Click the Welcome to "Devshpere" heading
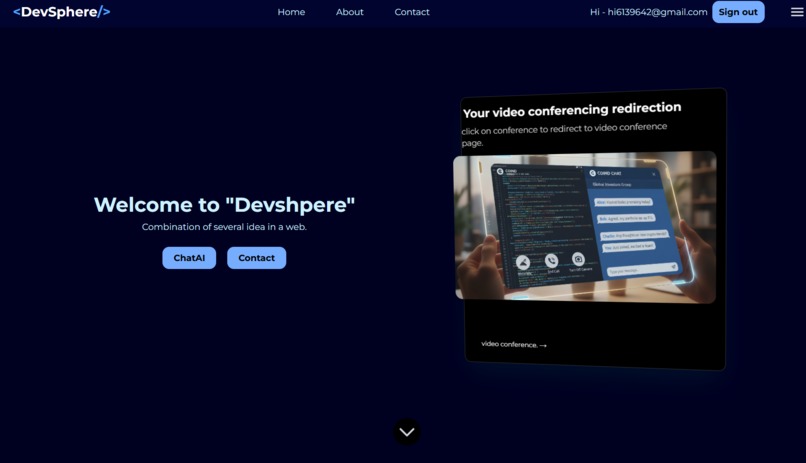This screenshot has width=806, height=463. click(224, 205)
